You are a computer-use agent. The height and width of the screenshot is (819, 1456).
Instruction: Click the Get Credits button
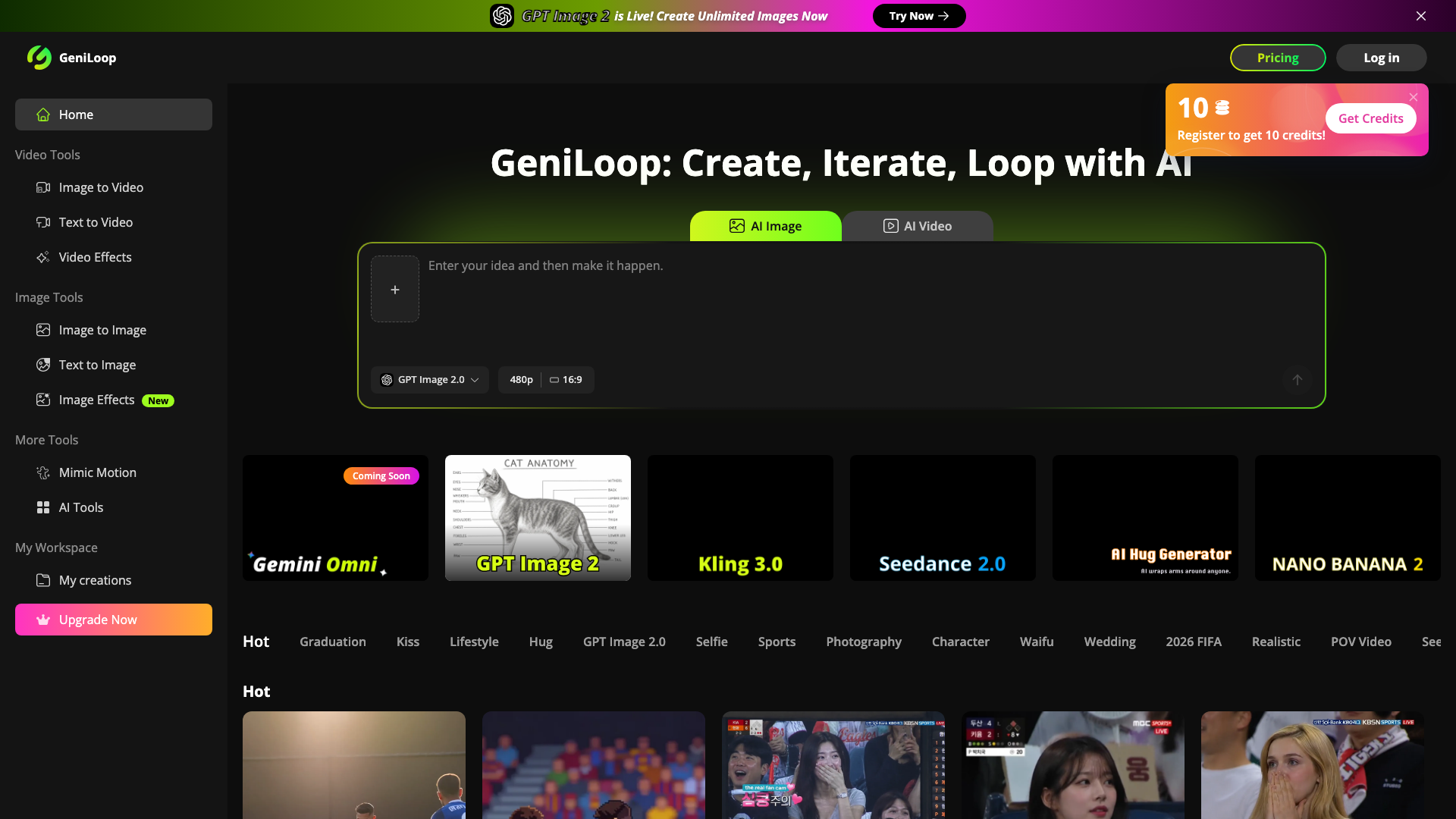(1370, 118)
